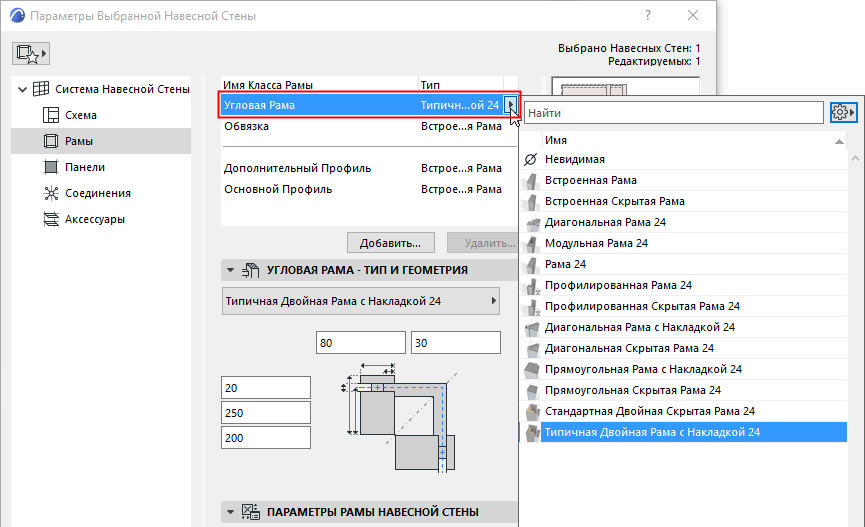Choose Диагональная Рама 24 frame type
The image size is (865, 527).
[x=683, y=222]
